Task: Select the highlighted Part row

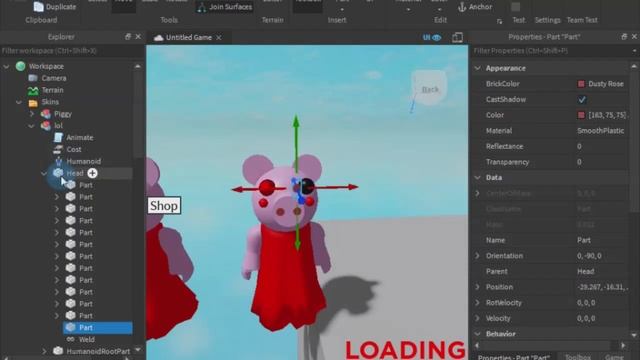Action: [98, 327]
